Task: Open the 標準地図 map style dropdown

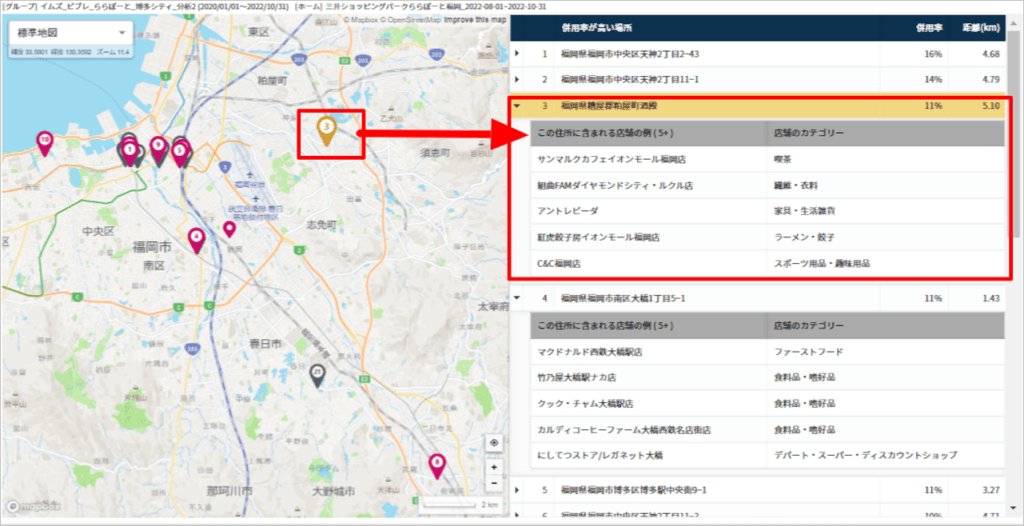Action: (71, 33)
